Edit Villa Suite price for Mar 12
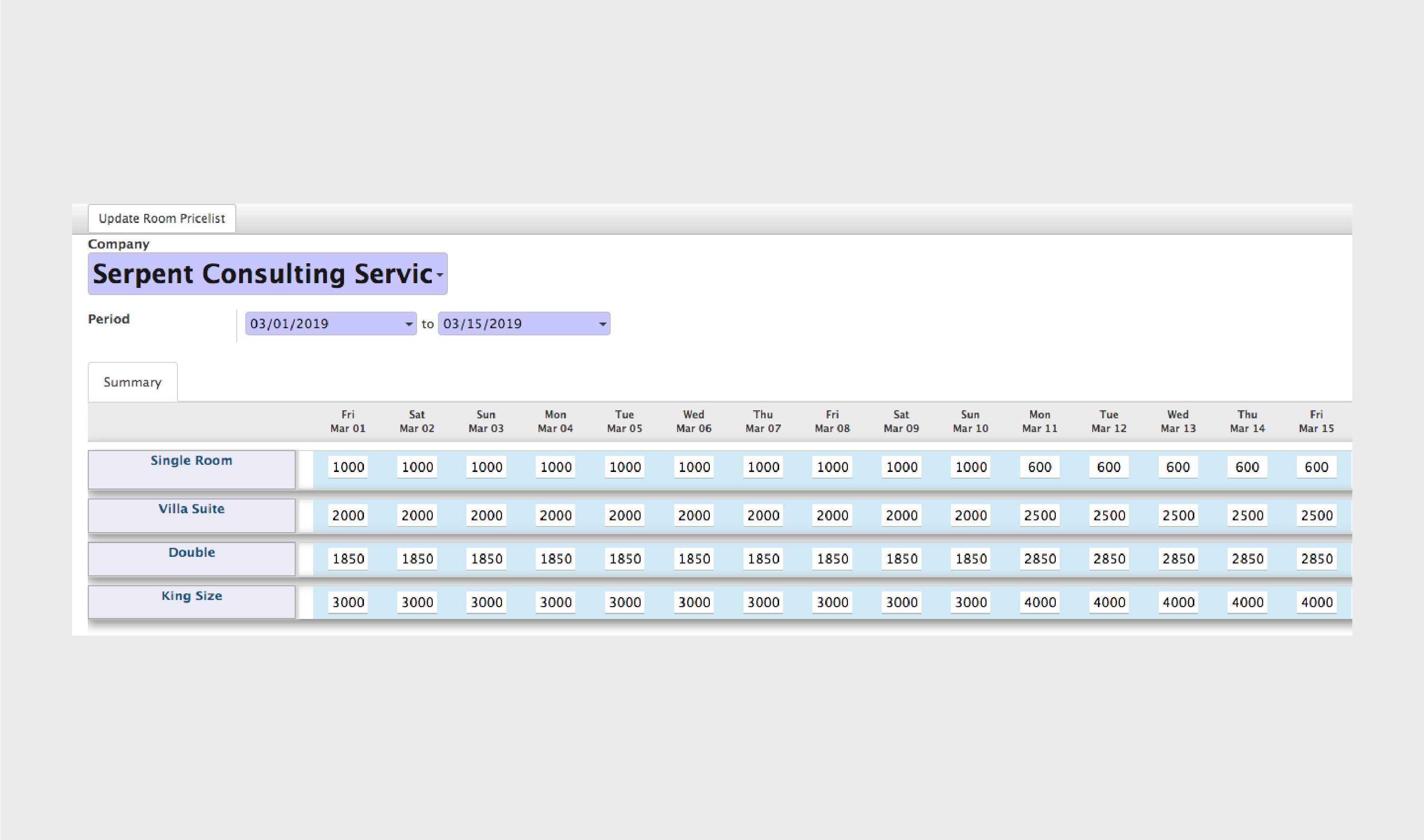This screenshot has height=840, width=1424. click(x=1108, y=516)
